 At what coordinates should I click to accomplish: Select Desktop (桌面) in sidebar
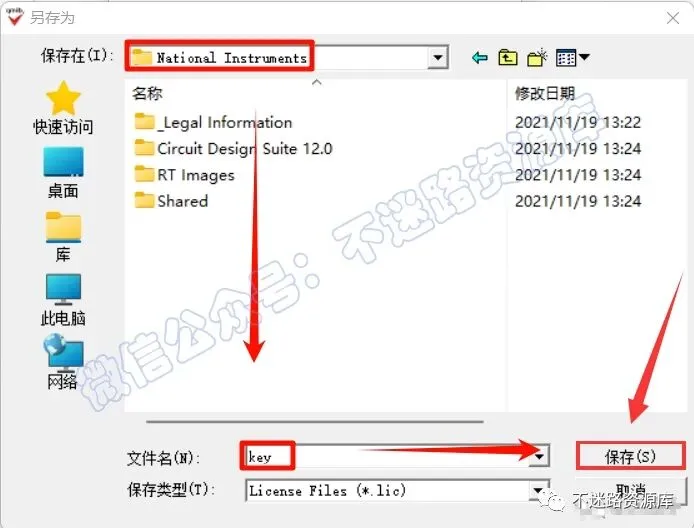pos(63,173)
